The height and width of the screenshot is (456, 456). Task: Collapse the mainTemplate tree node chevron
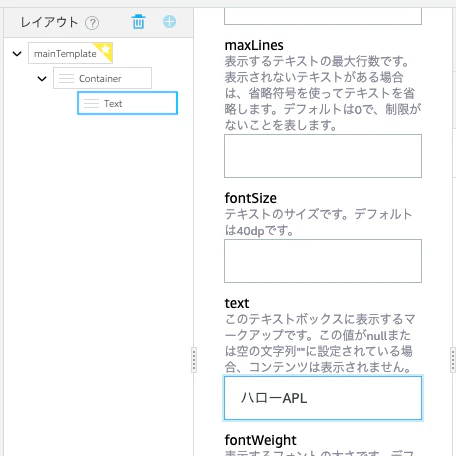[x=17, y=53]
